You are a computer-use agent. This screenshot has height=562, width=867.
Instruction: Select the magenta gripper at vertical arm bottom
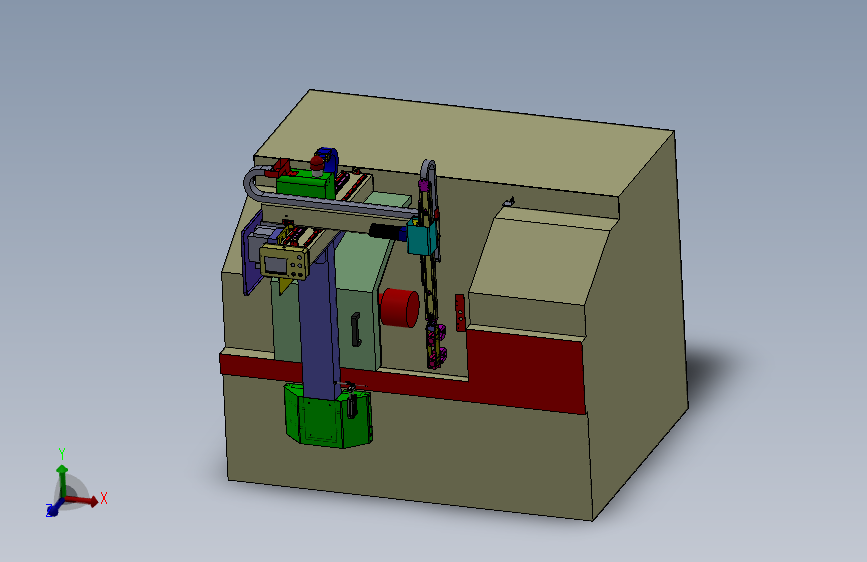click(x=437, y=347)
